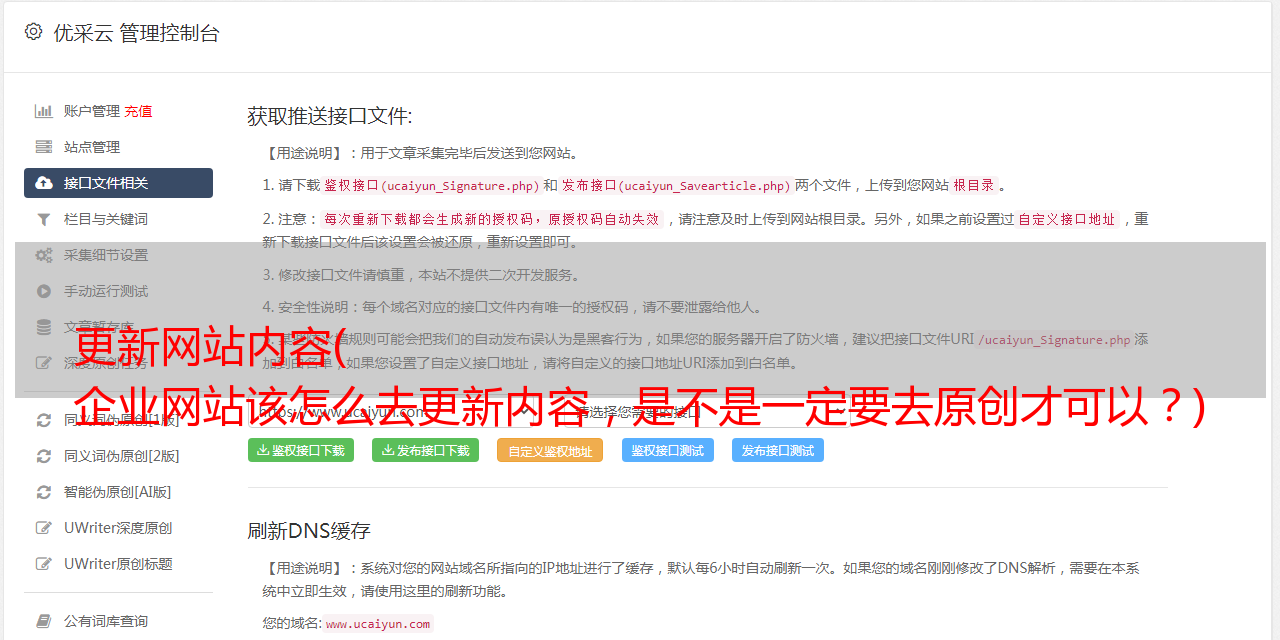Screen dimensions: 1280x640
Task: Click the www.ucaiyun.com domain text
Action: click(x=378, y=624)
